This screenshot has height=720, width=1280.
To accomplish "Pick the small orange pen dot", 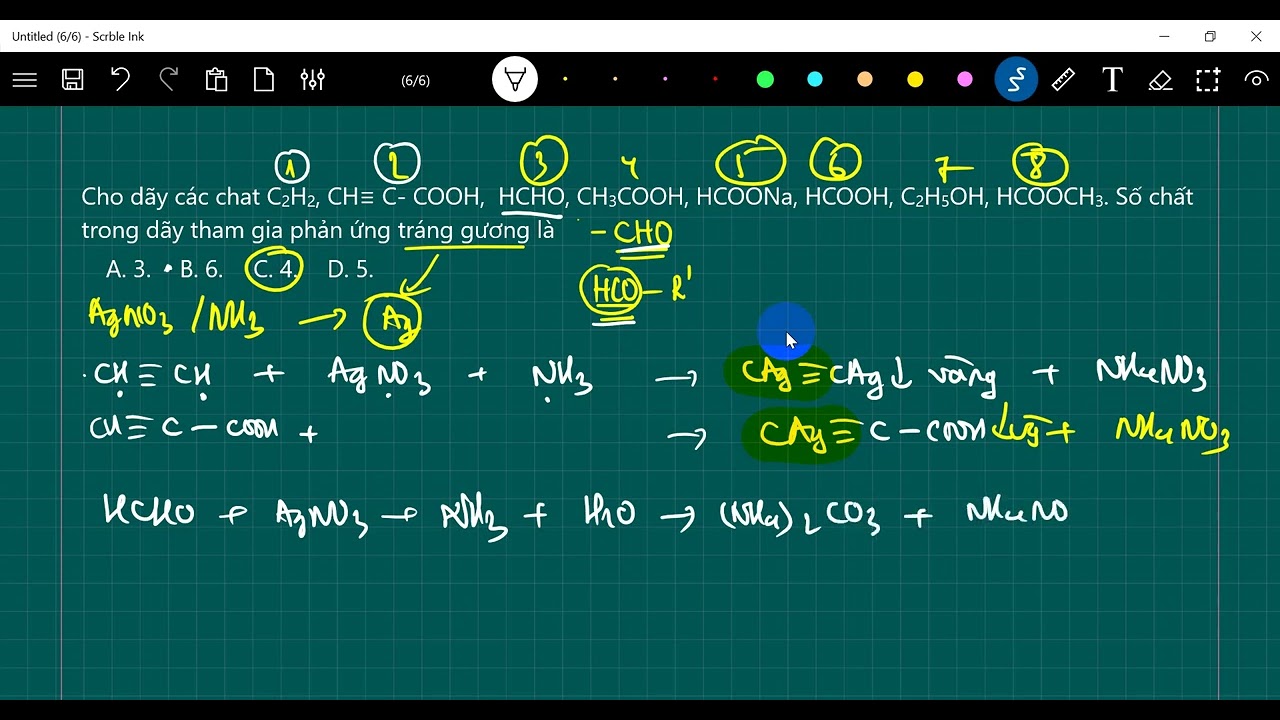I will coord(615,80).
